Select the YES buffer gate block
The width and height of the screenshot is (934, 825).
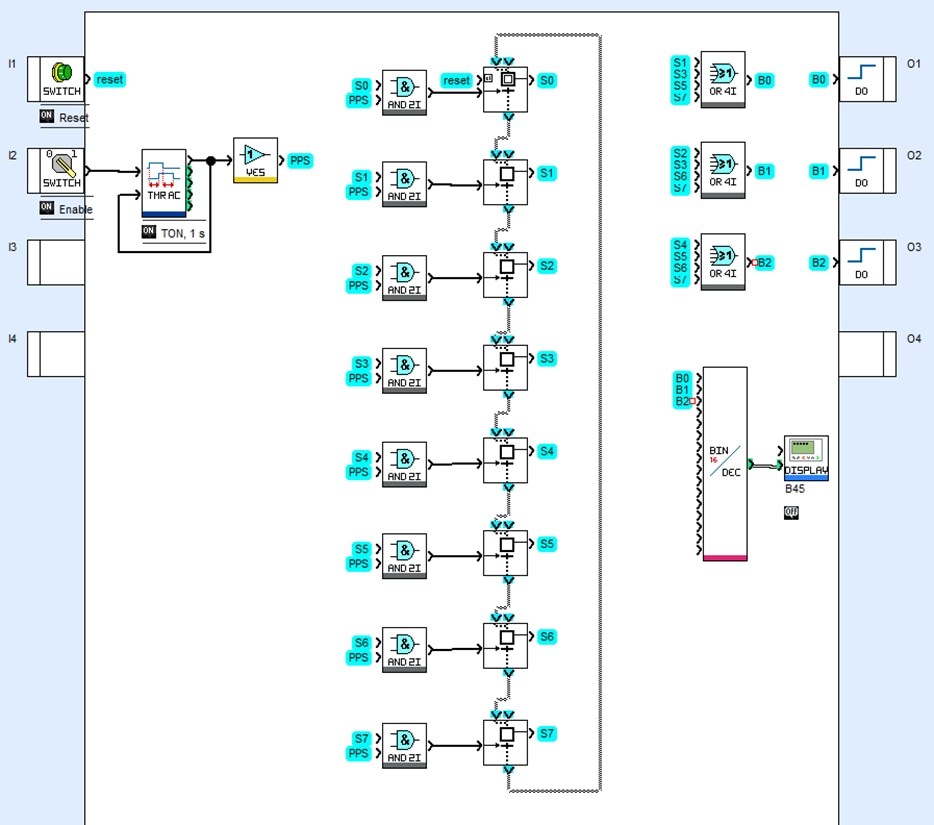point(255,160)
